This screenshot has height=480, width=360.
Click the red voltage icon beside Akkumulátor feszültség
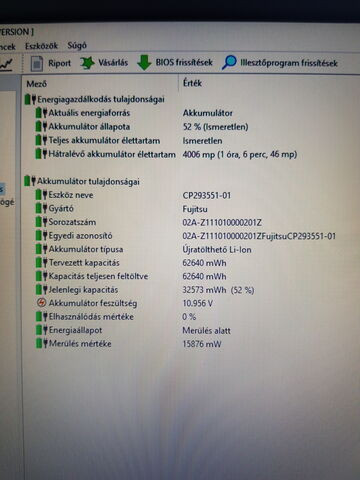pos(41,303)
